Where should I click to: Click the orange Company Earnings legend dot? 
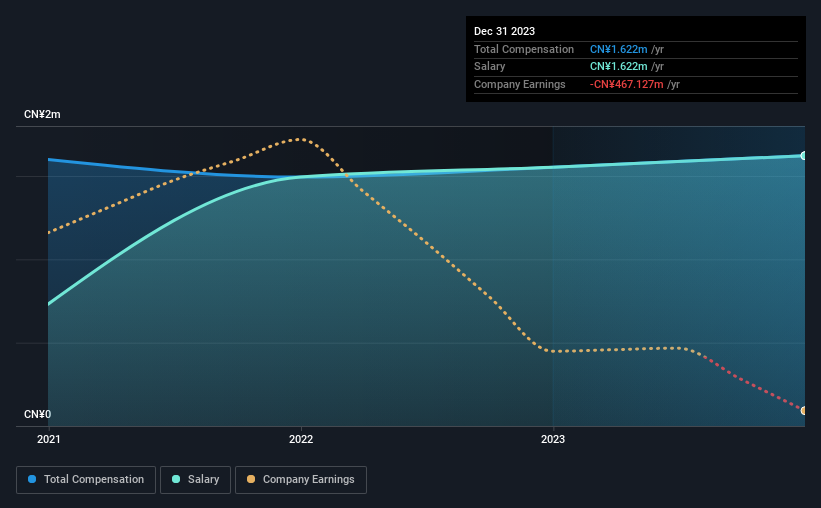pyautogui.click(x=251, y=479)
